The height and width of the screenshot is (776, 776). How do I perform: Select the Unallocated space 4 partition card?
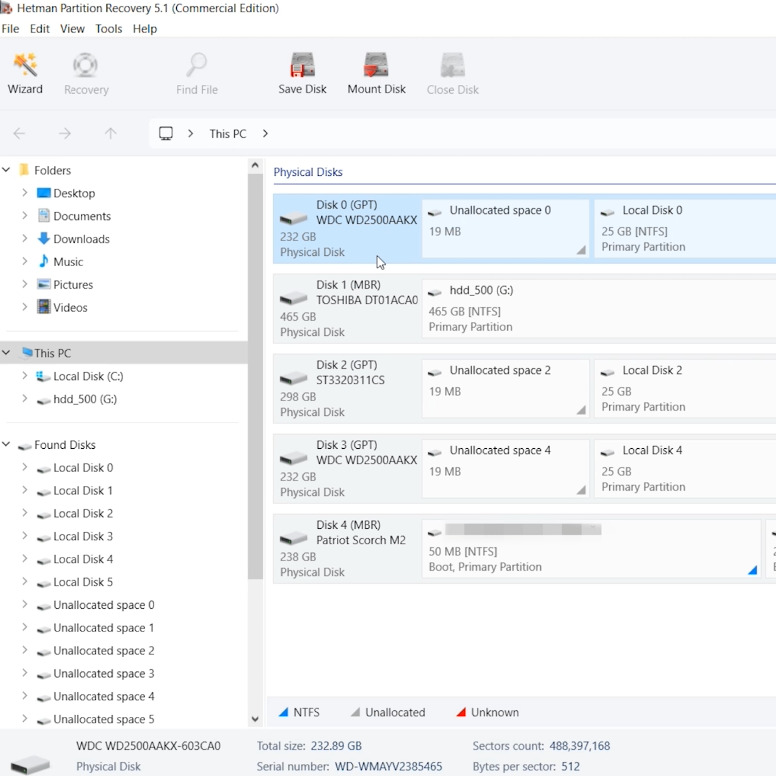[505, 468]
